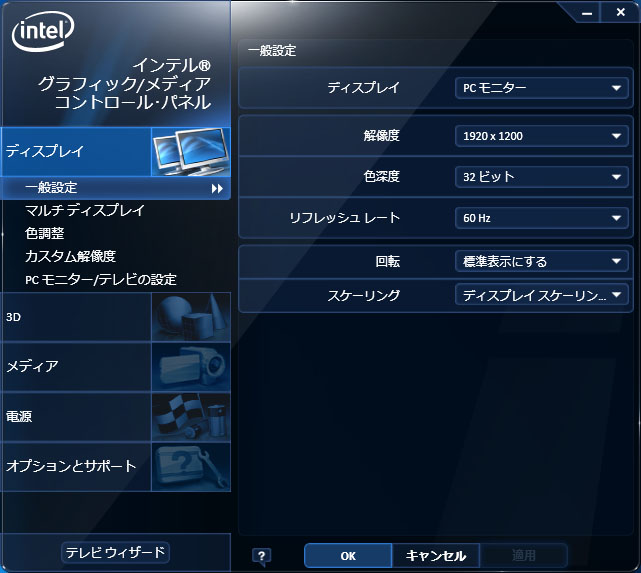
Task: Select 一般設定 submenu item
Action: click(116, 188)
